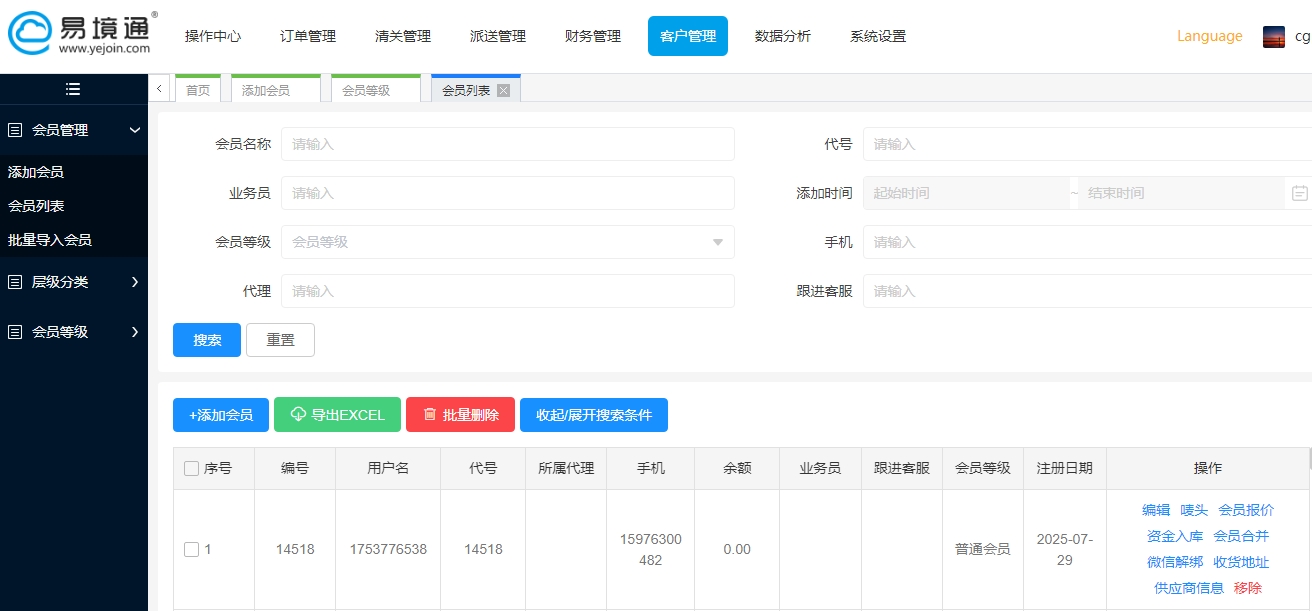
Task: Click the 会员名称 input field
Action: click(508, 143)
